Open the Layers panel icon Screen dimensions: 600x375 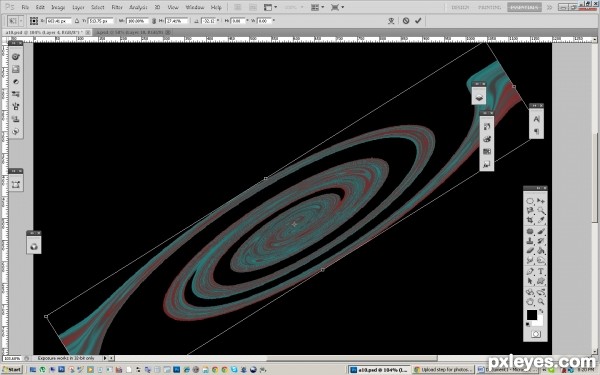(x=479, y=98)
